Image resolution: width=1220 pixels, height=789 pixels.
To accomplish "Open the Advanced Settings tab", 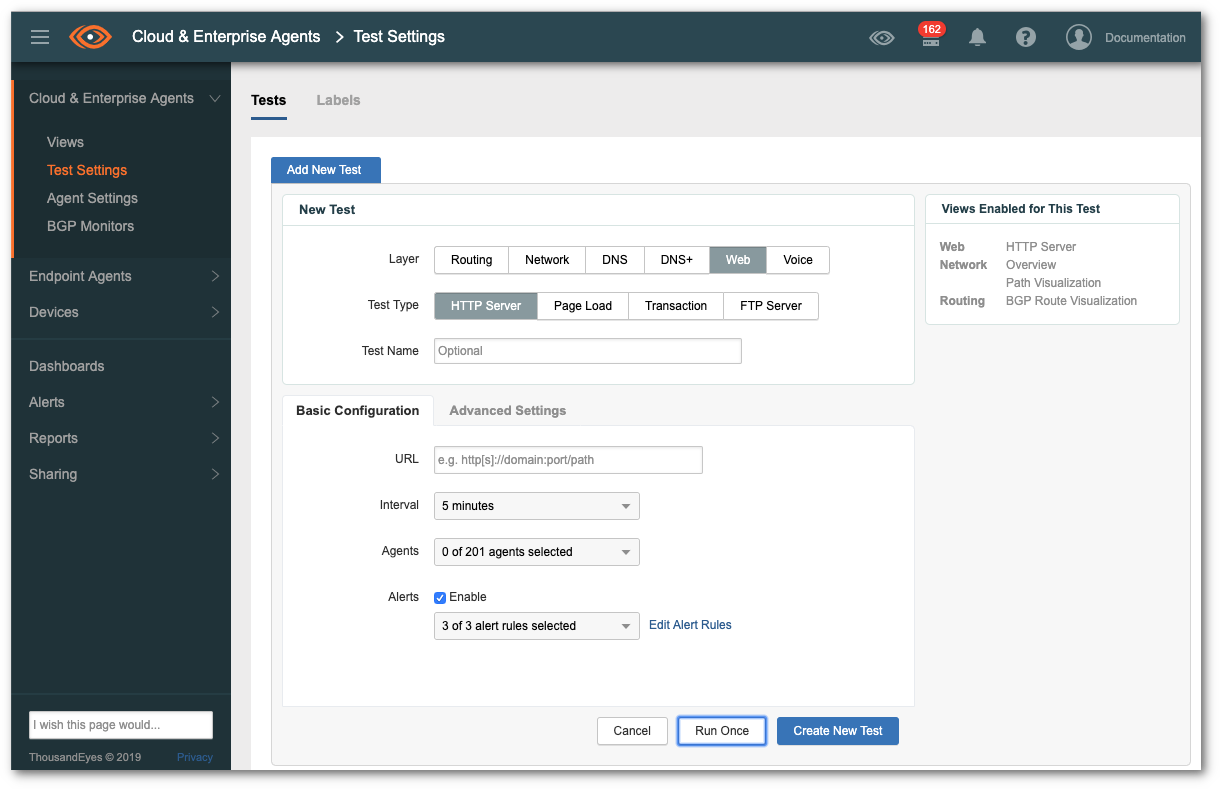I will 507,410.
